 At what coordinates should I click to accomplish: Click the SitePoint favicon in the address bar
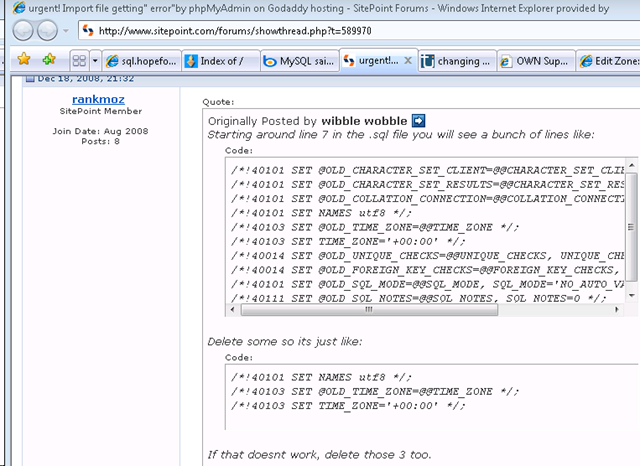[x=88, y=31]
